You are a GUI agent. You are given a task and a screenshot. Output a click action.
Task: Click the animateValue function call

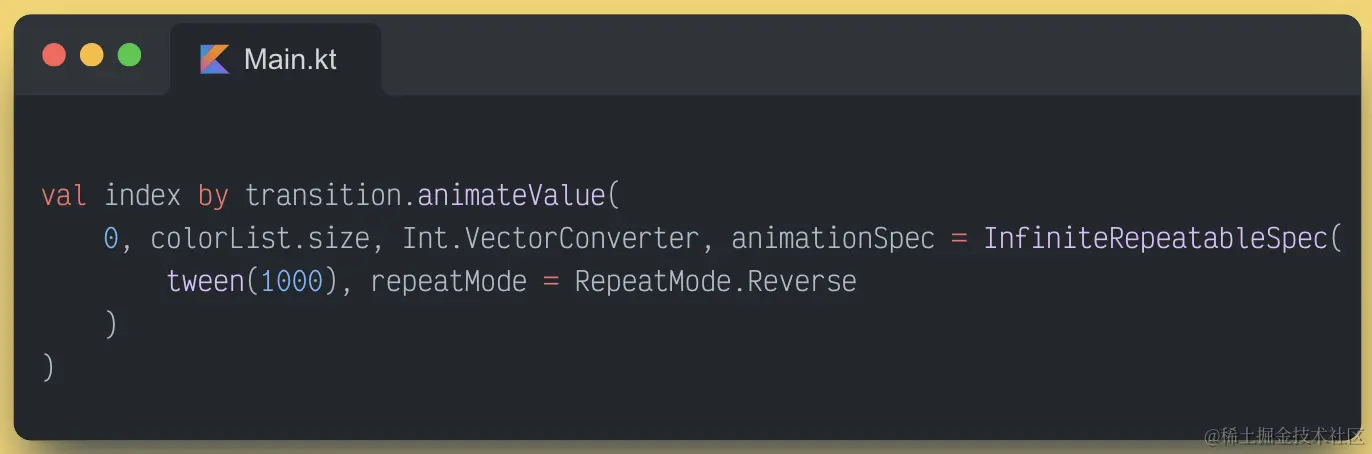coord(511,195)
